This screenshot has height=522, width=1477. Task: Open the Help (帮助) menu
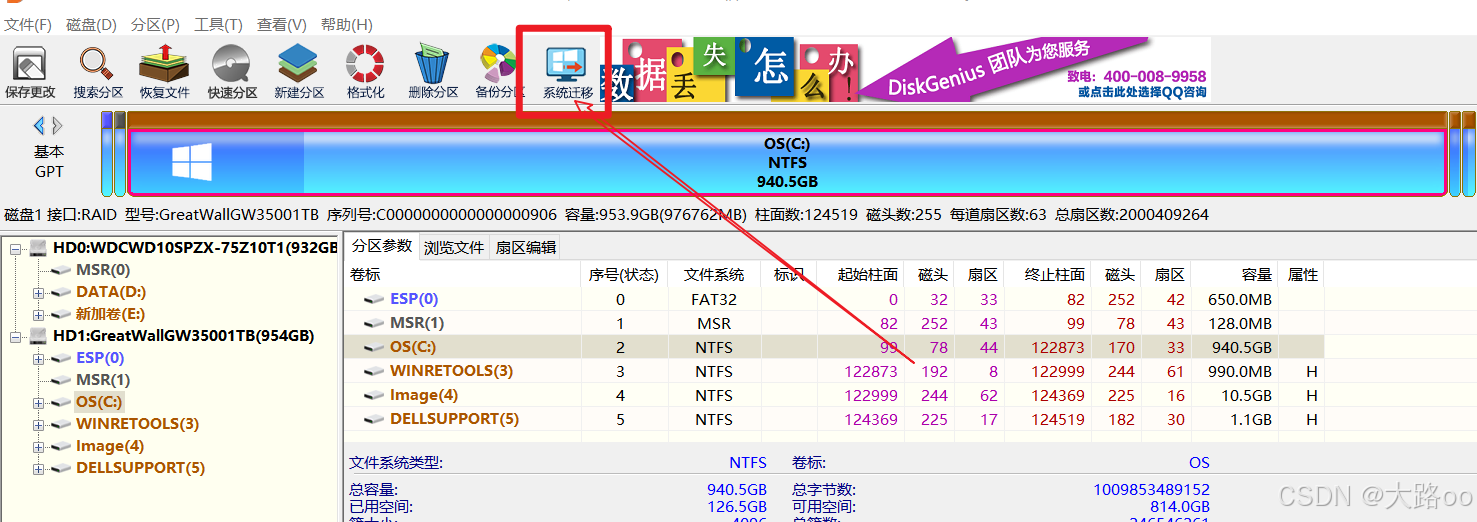(346, 24)
